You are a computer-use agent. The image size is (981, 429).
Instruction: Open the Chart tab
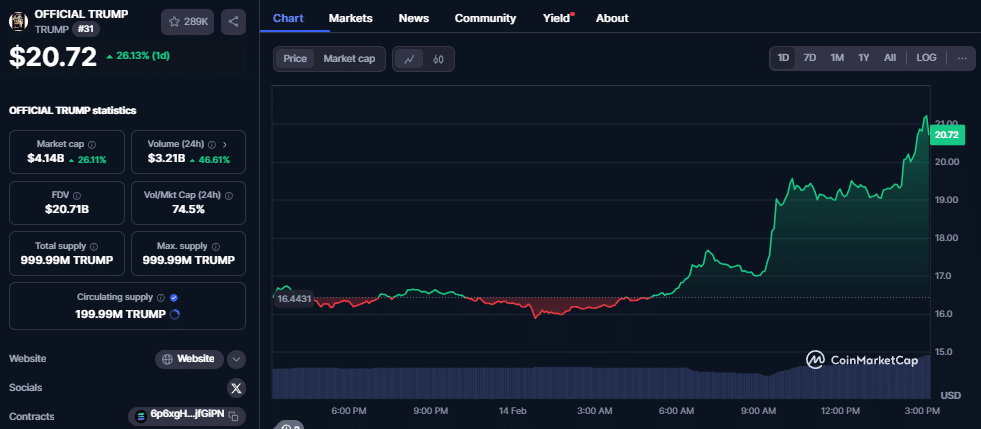pyautogui.click(x=288, y=18)
